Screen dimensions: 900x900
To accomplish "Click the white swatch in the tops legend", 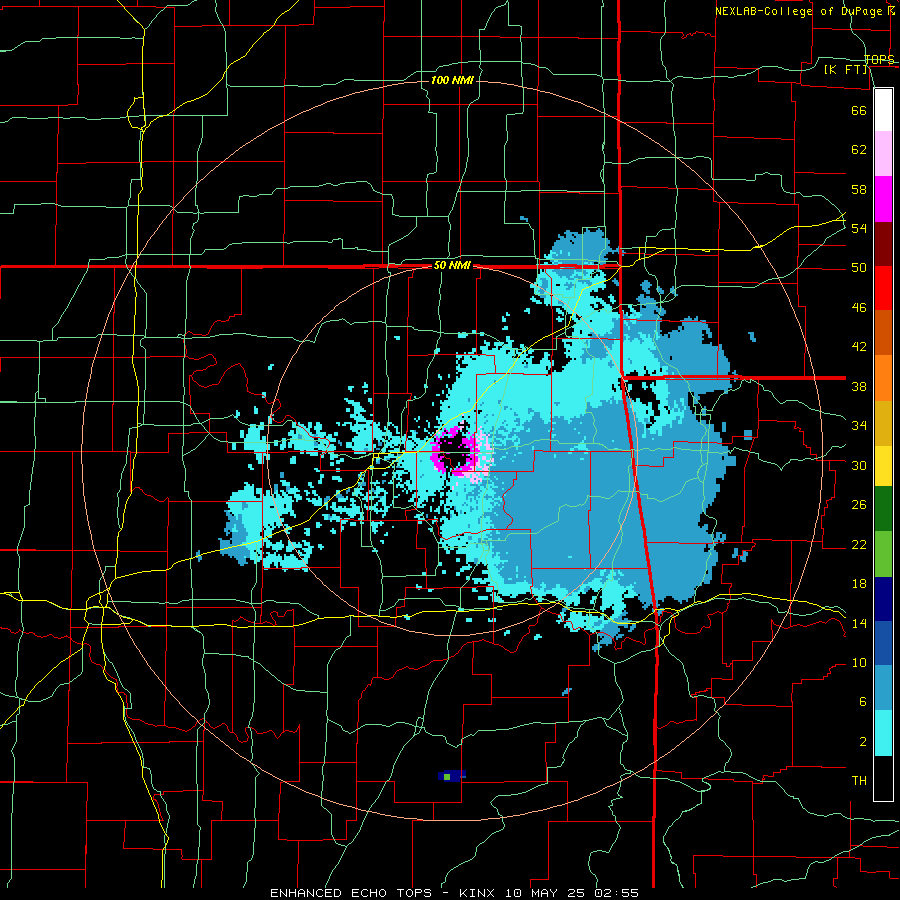I will click(x=883, y=110).
